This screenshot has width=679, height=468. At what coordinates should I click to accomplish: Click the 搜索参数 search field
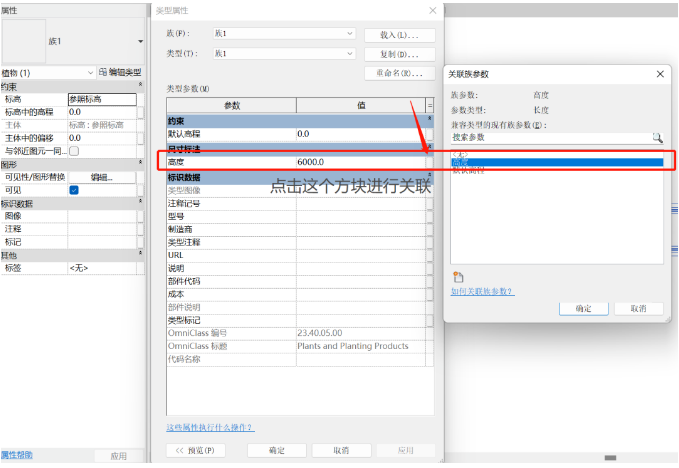tap(552, 138)
